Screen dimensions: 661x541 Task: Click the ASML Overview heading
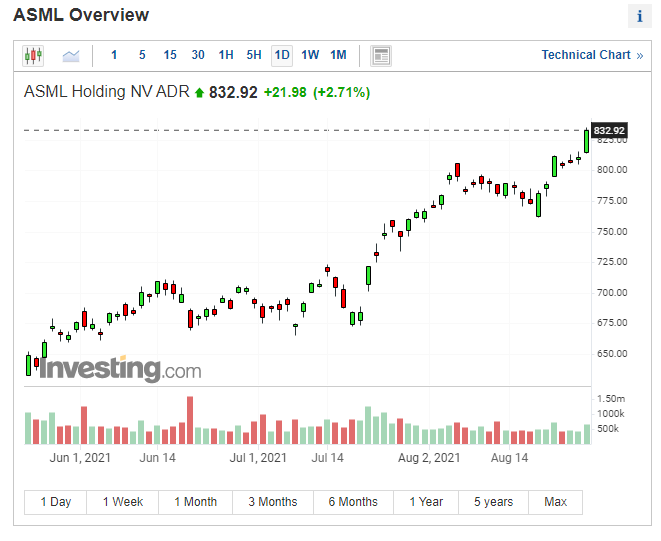point(81,15)
